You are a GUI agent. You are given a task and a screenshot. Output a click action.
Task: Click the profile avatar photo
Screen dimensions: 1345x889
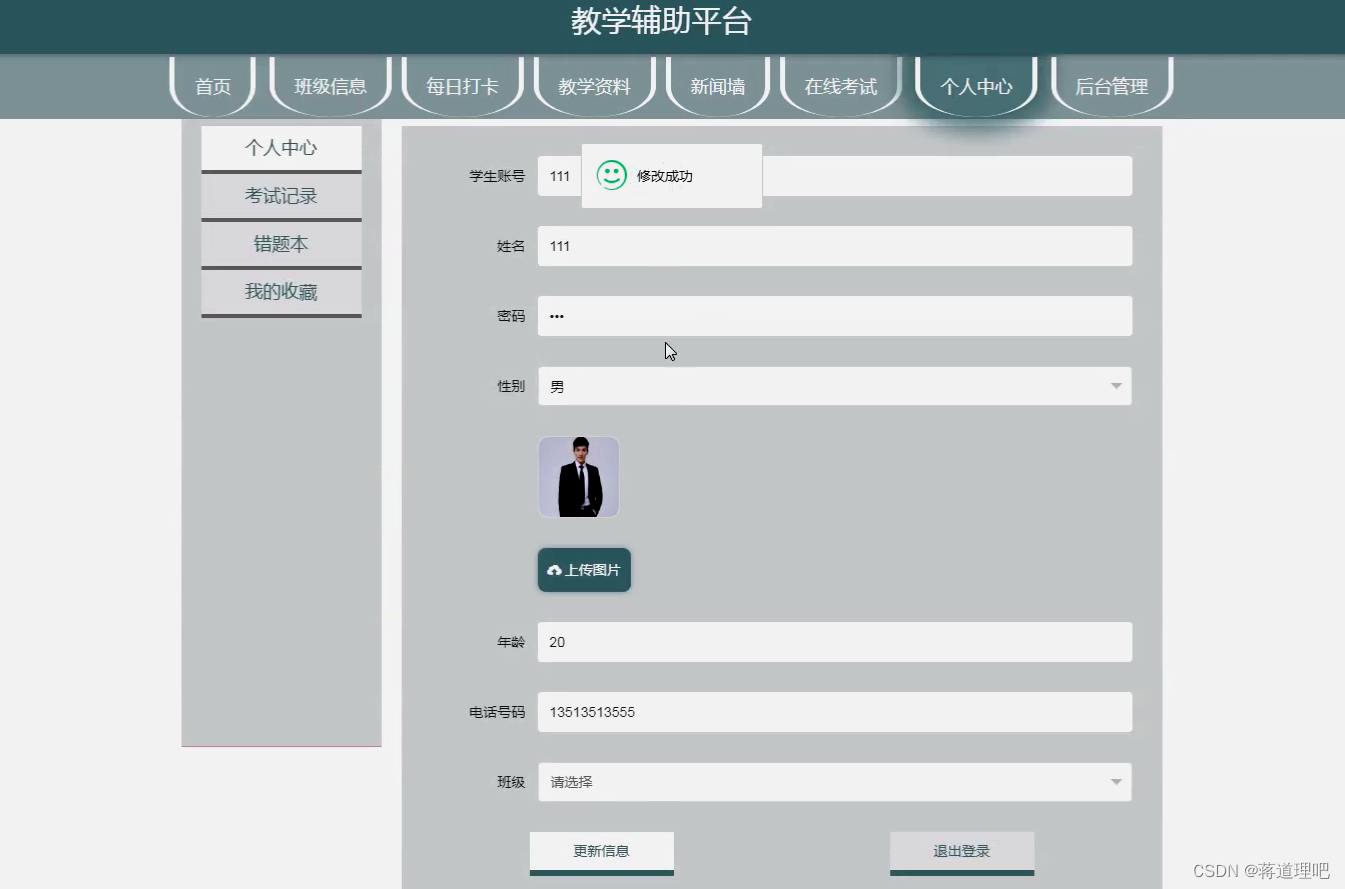click(578, 477)
